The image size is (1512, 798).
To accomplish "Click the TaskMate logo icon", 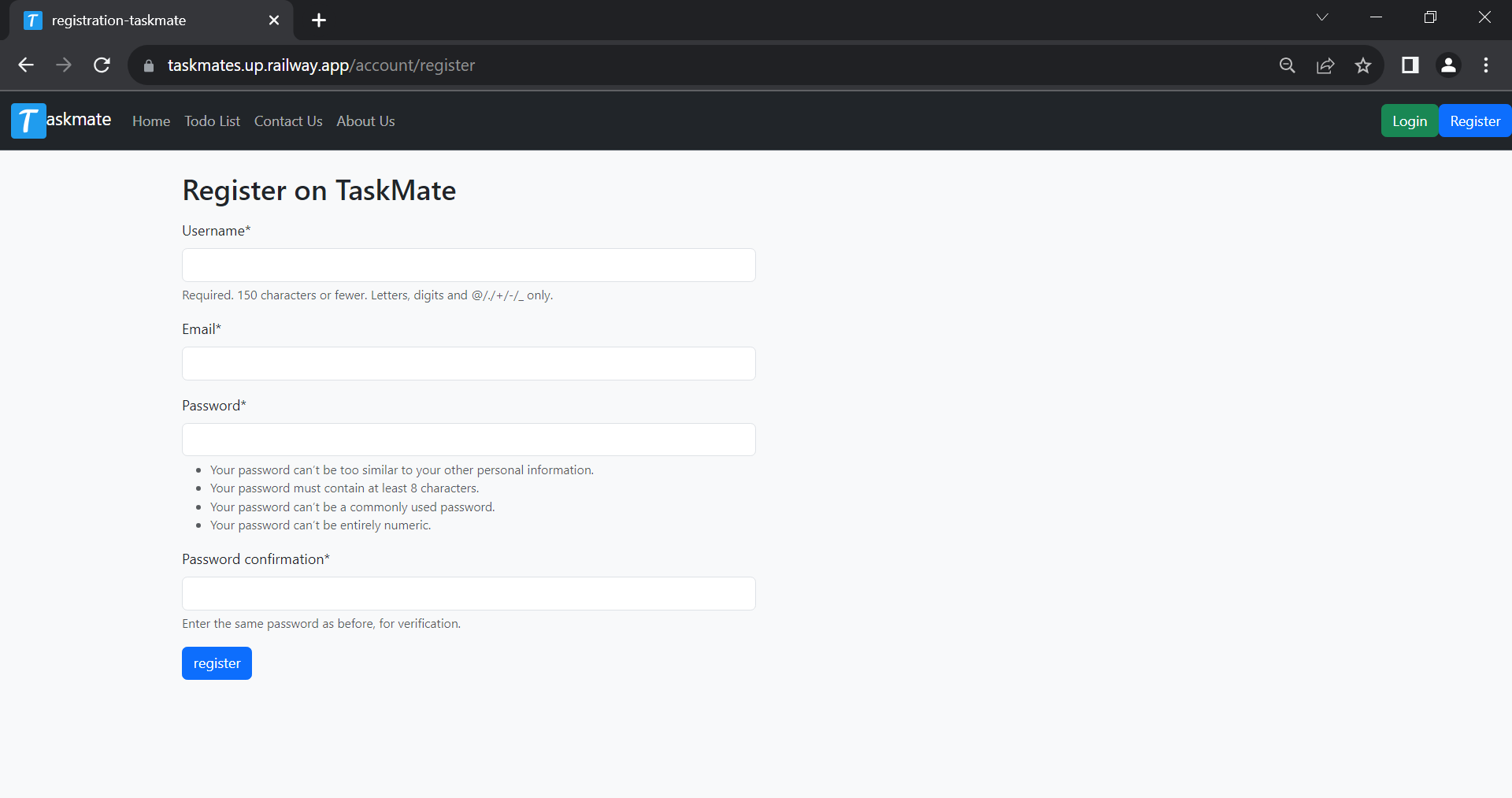I will pyautogui.click(x=27, y=120).
